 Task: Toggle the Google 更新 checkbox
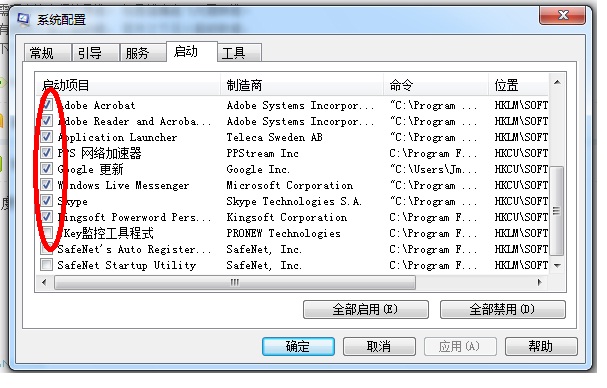tap(47, 169)
